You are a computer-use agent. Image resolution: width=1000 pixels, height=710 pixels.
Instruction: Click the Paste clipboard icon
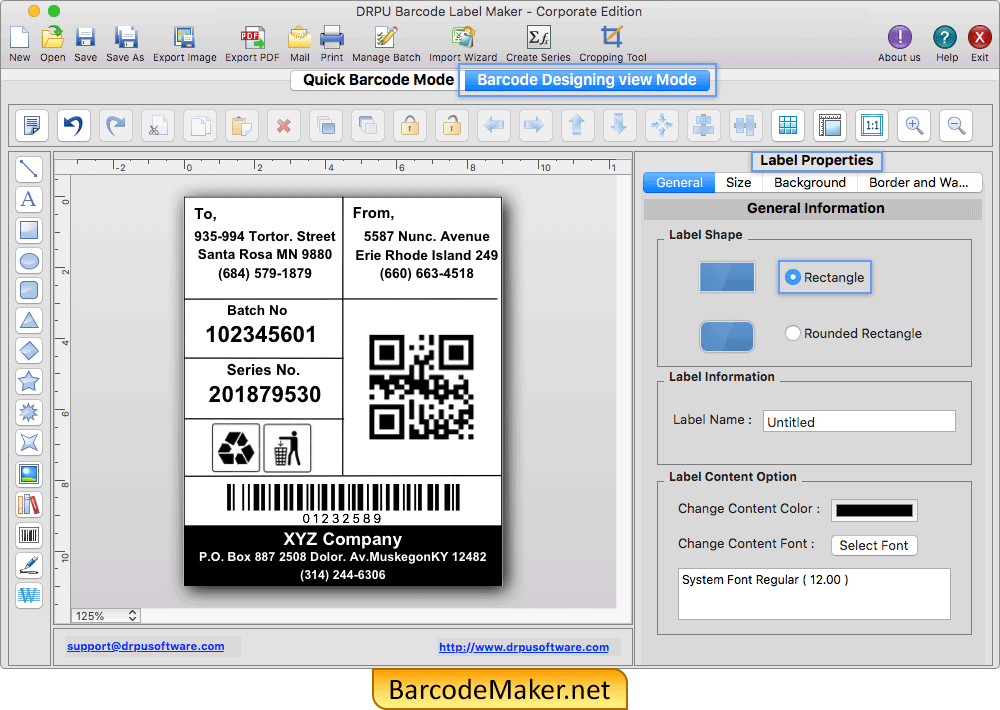[x=242, y=125]
